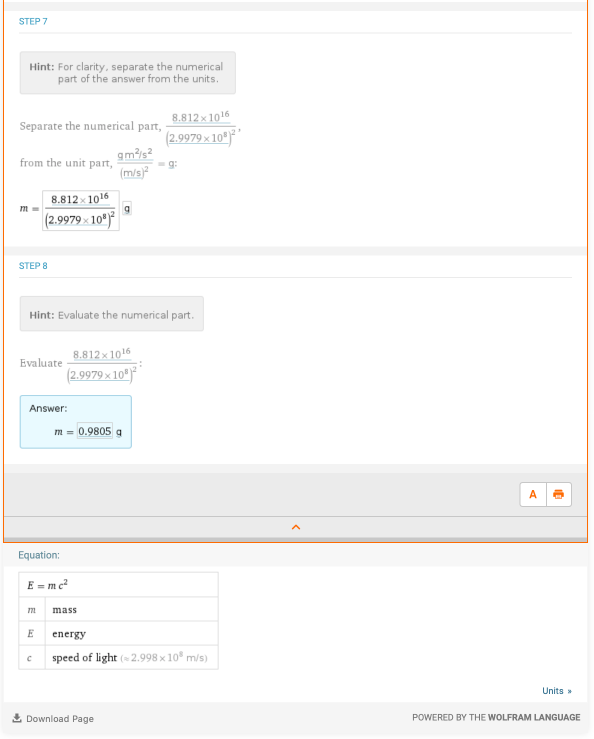
Task: Click the orange 'A' plain text icon
Action: pyautogui.click(x=533, y=494)
